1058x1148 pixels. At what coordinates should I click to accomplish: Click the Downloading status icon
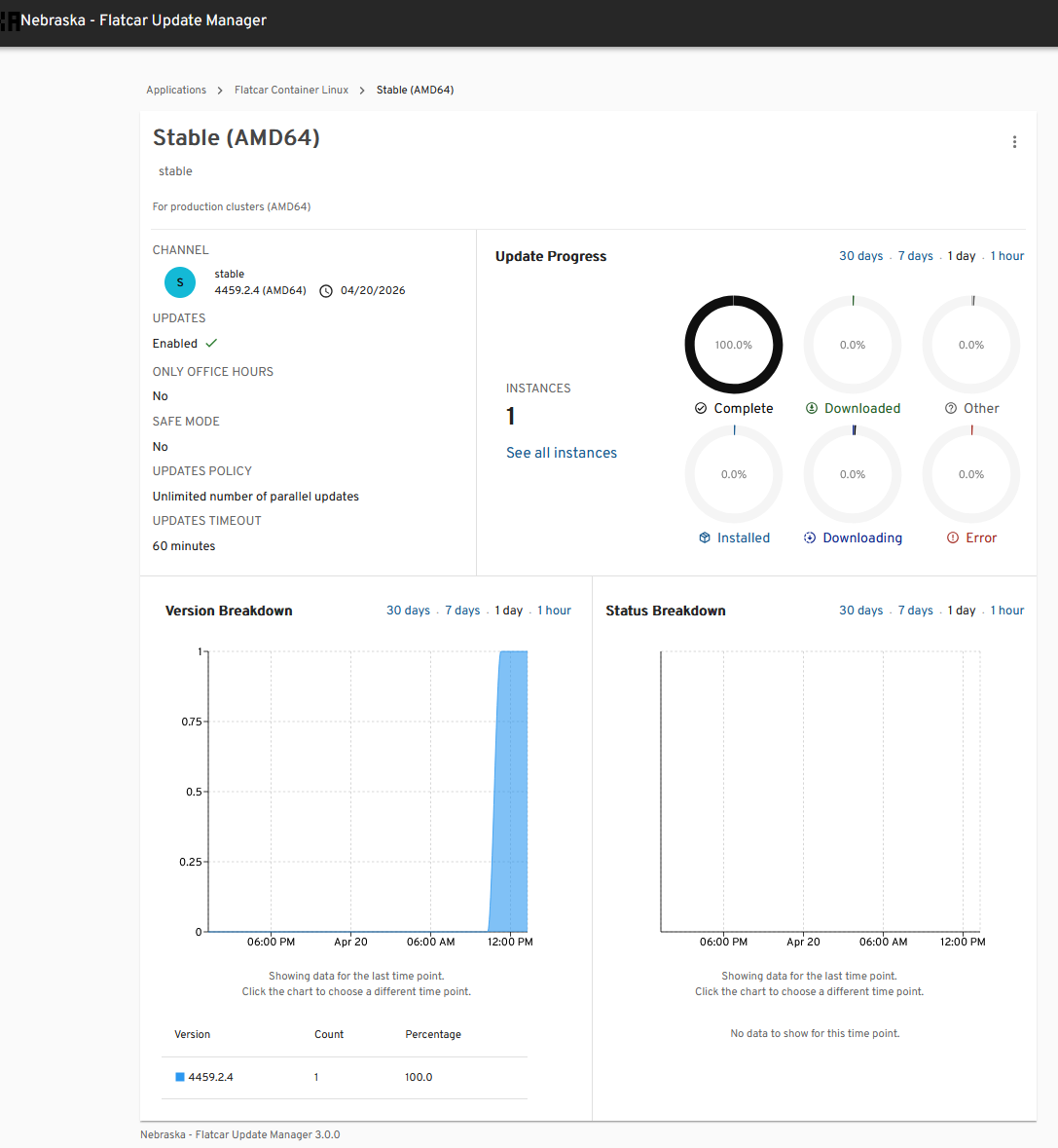(x=810, y=538)
